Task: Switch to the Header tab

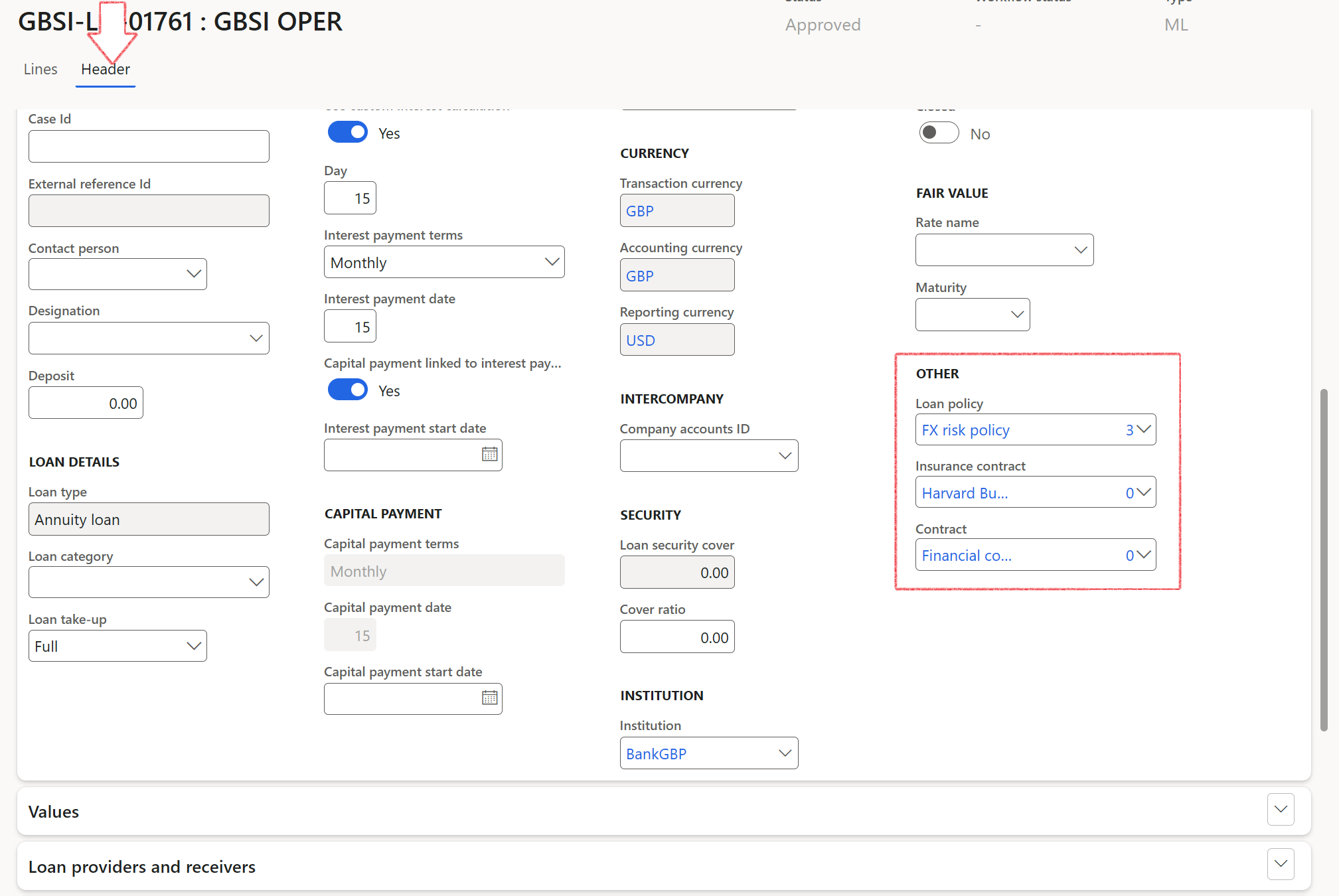Action: (106, 69)
